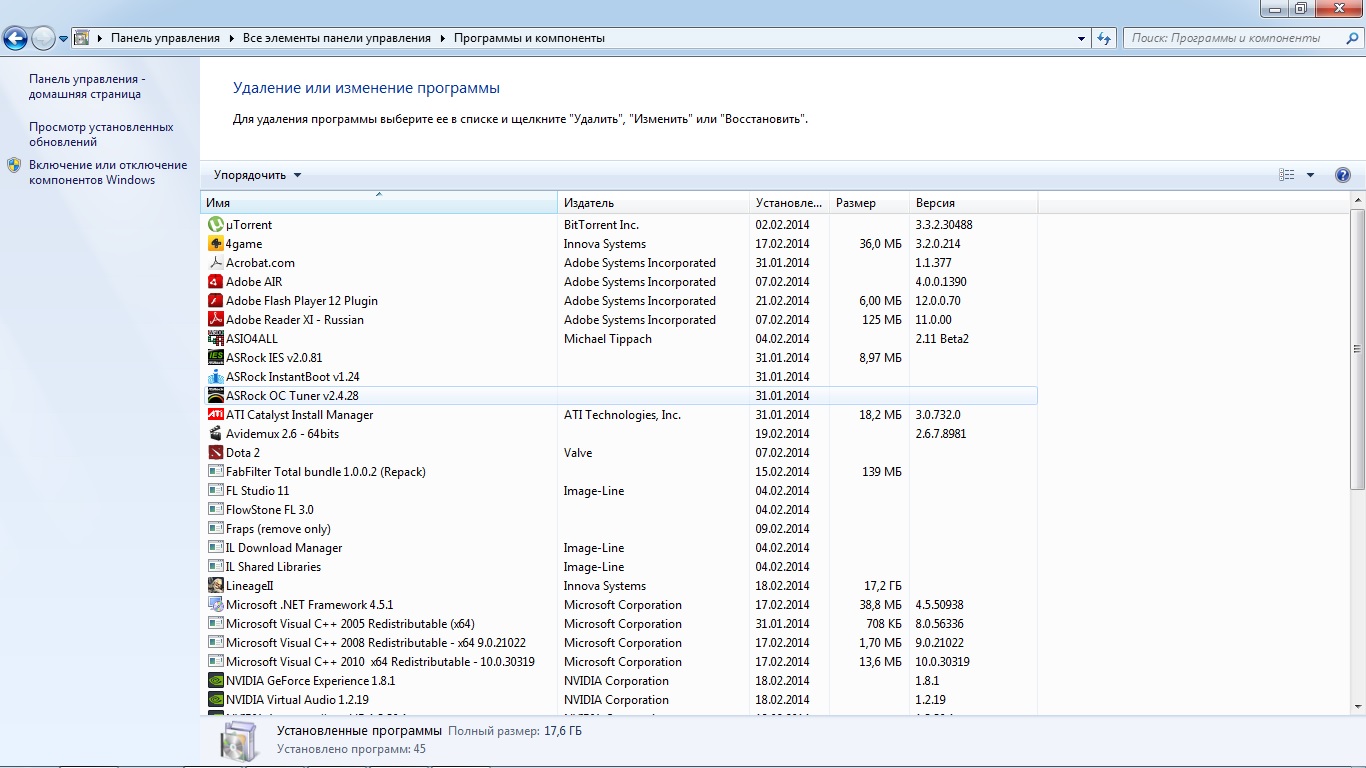The image size is (1366, 768).
Task: Click the FL Studio 11 icon
Action: 215,491
